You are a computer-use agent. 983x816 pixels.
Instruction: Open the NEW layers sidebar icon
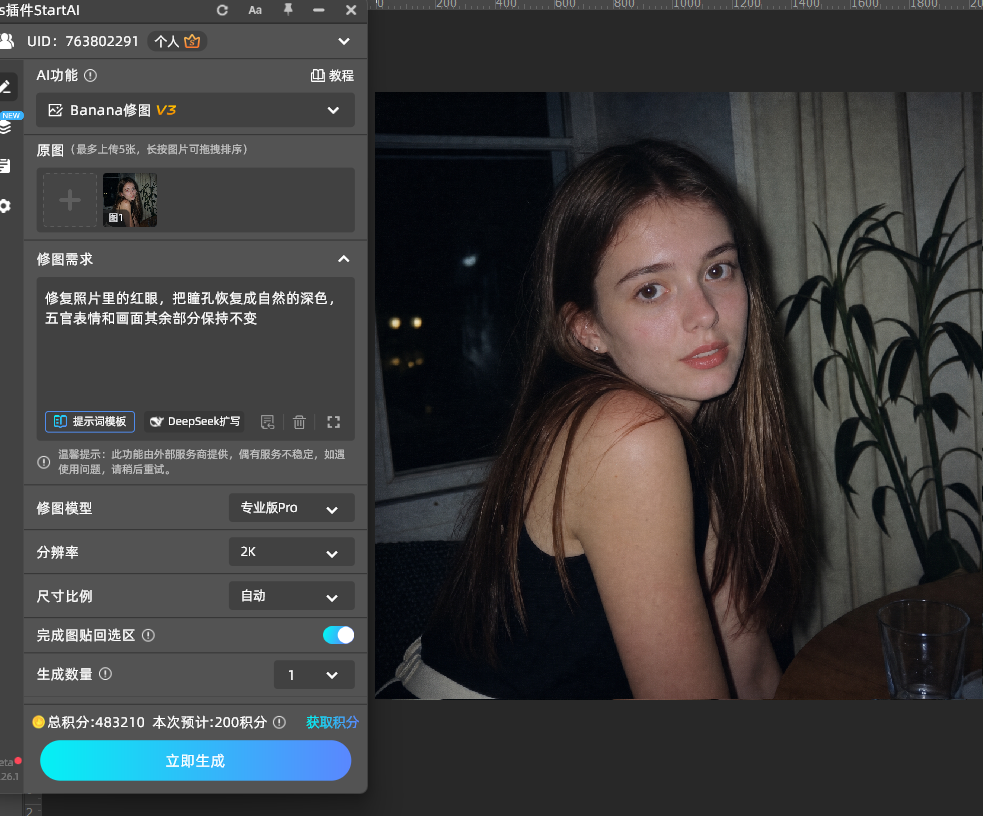[6, 127]
